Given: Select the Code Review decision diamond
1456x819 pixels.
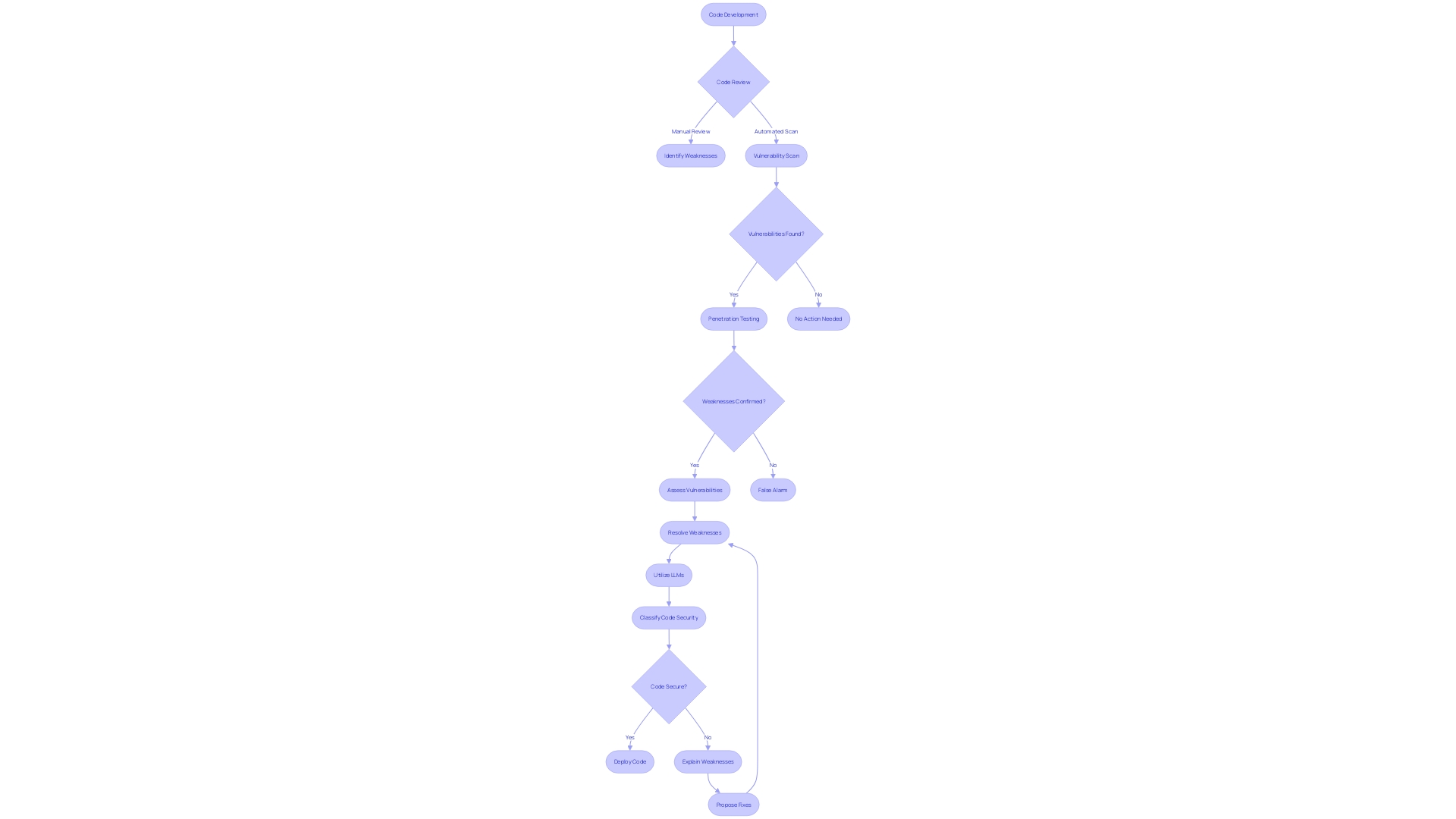Looking at the screenshot, I should pyautogui.click(x=733, y=82).
